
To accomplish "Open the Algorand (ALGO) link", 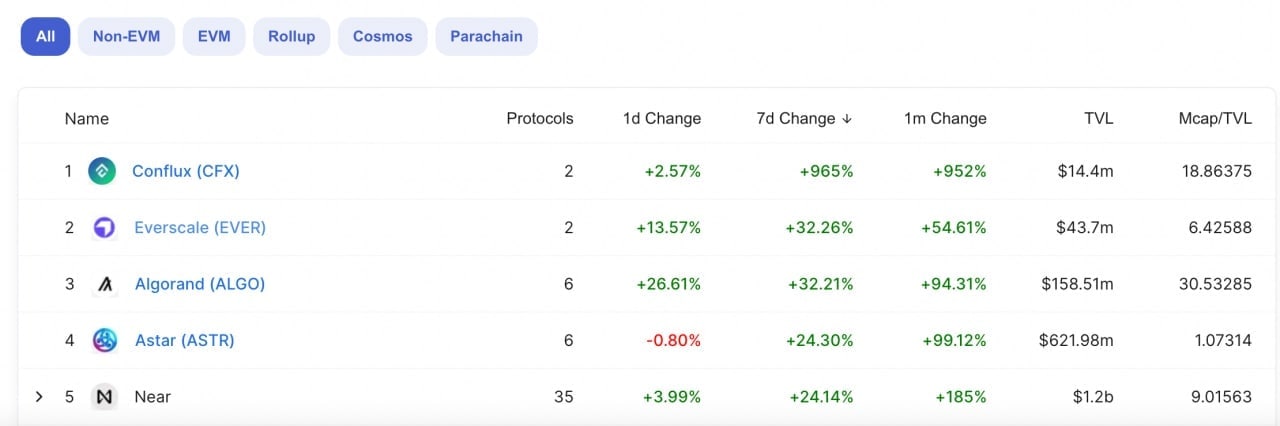I will [200, 284].
